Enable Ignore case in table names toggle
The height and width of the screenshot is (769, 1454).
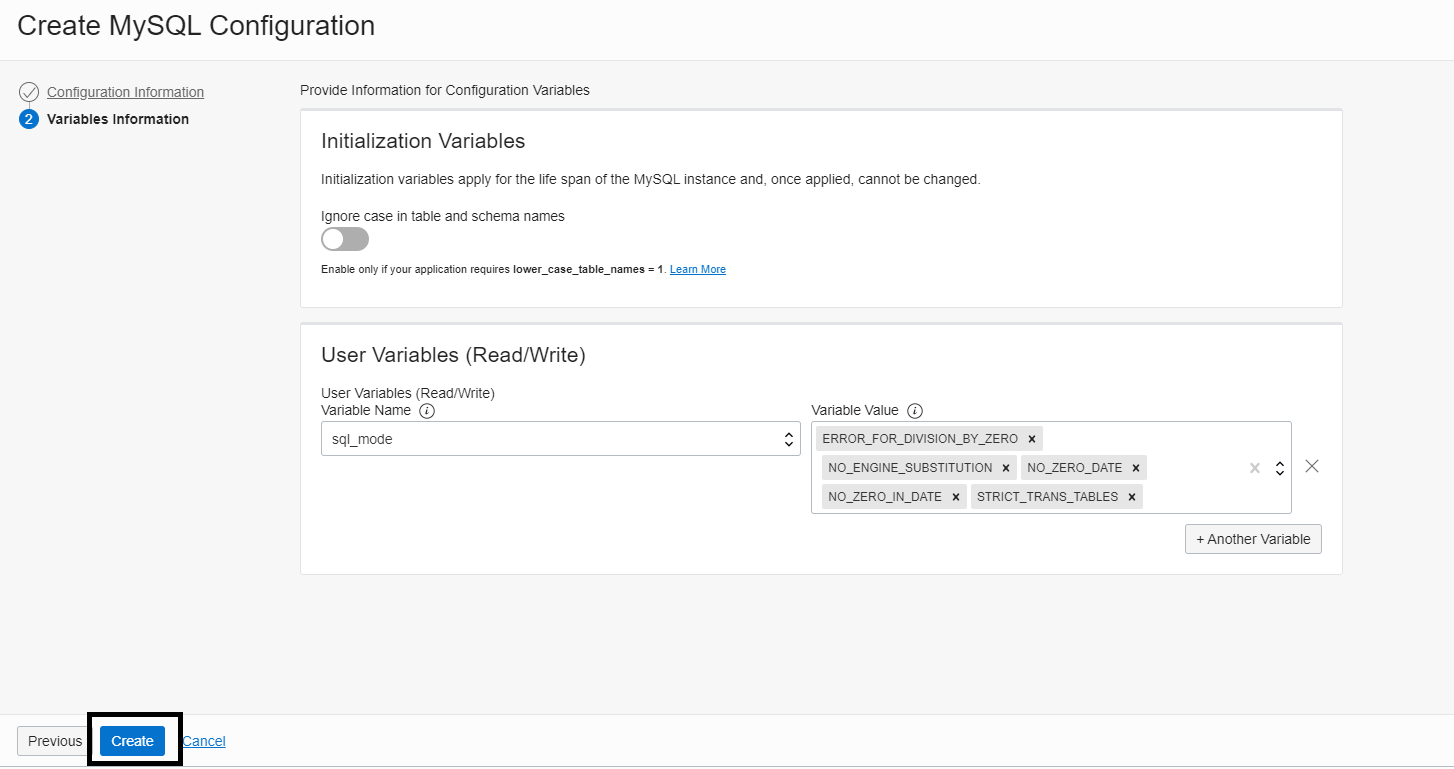pyautogui.click(x=345, y=240)
